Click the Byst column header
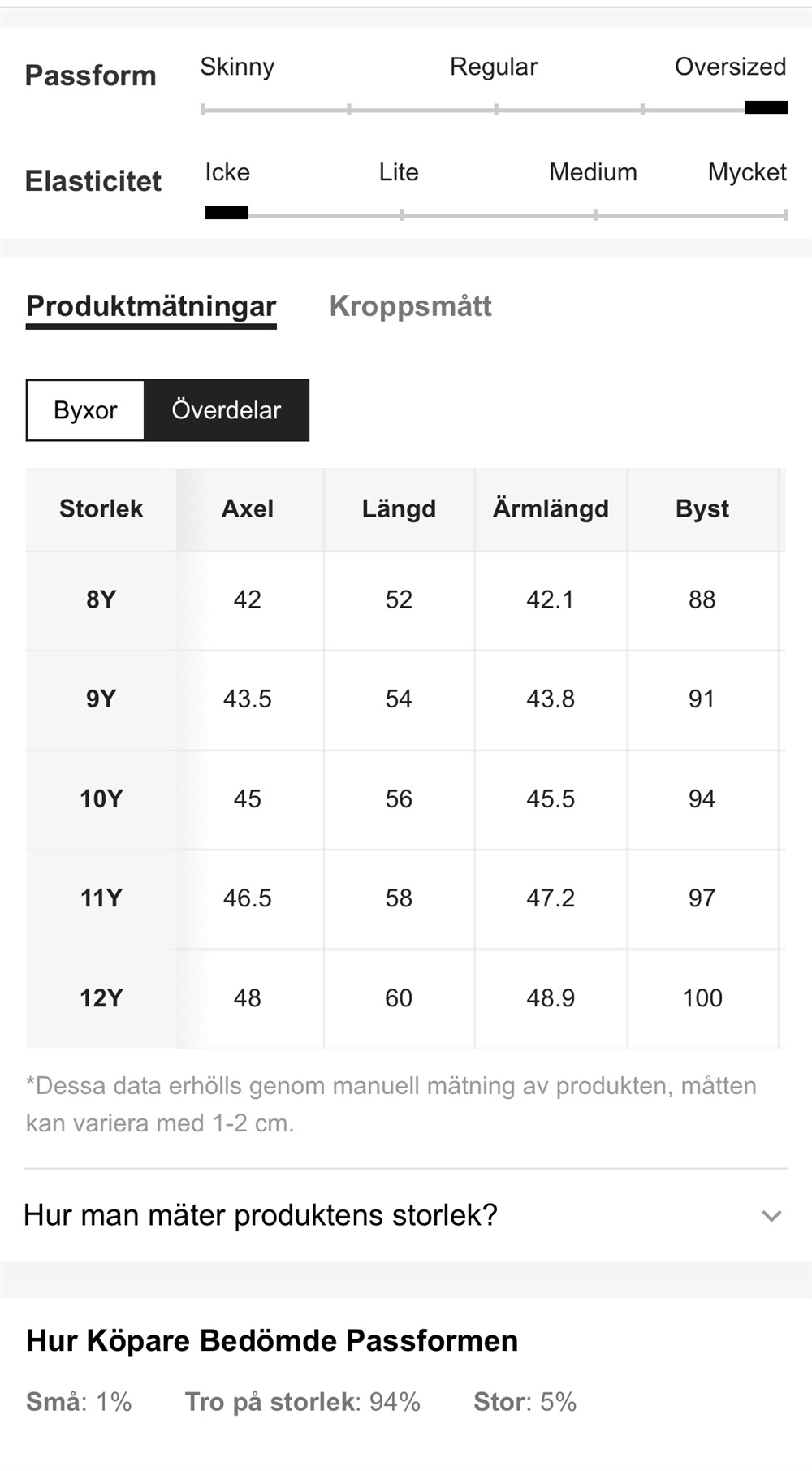 [702, 509]
